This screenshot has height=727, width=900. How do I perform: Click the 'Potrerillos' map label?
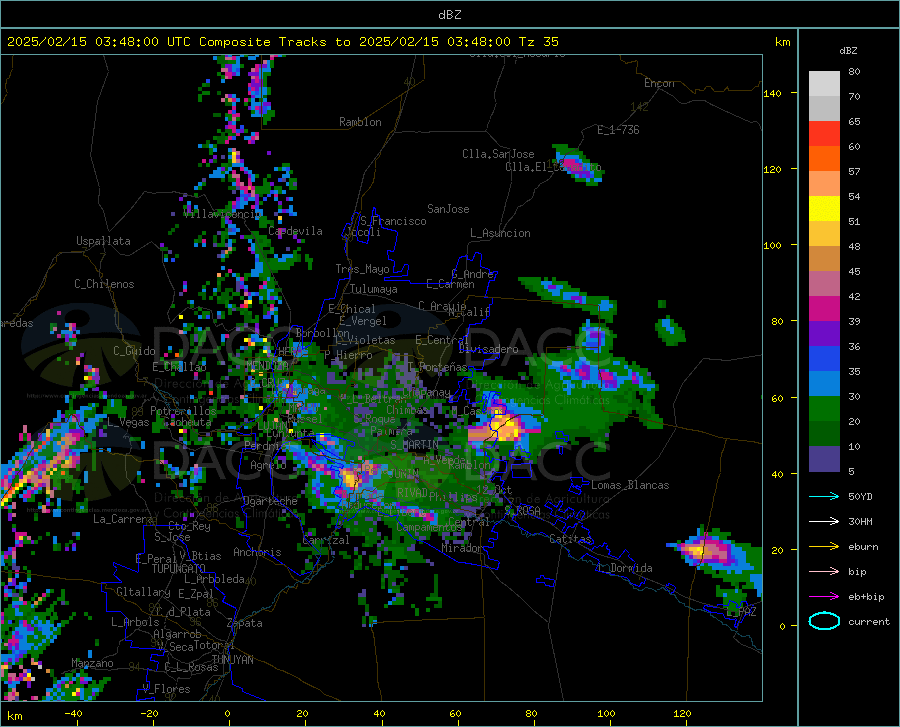[x=183, y=411]
